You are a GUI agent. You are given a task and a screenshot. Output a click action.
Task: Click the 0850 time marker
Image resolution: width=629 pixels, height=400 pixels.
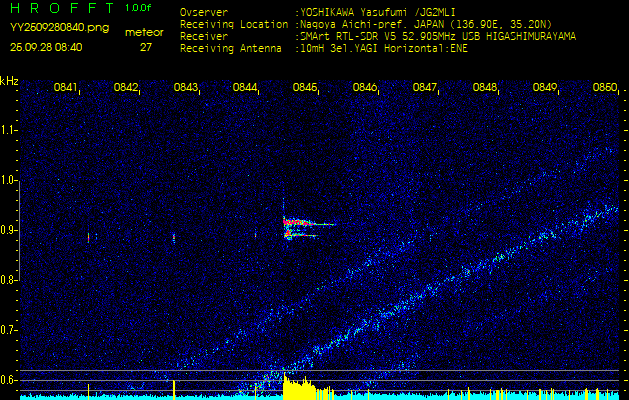click(x=605, y=87)
